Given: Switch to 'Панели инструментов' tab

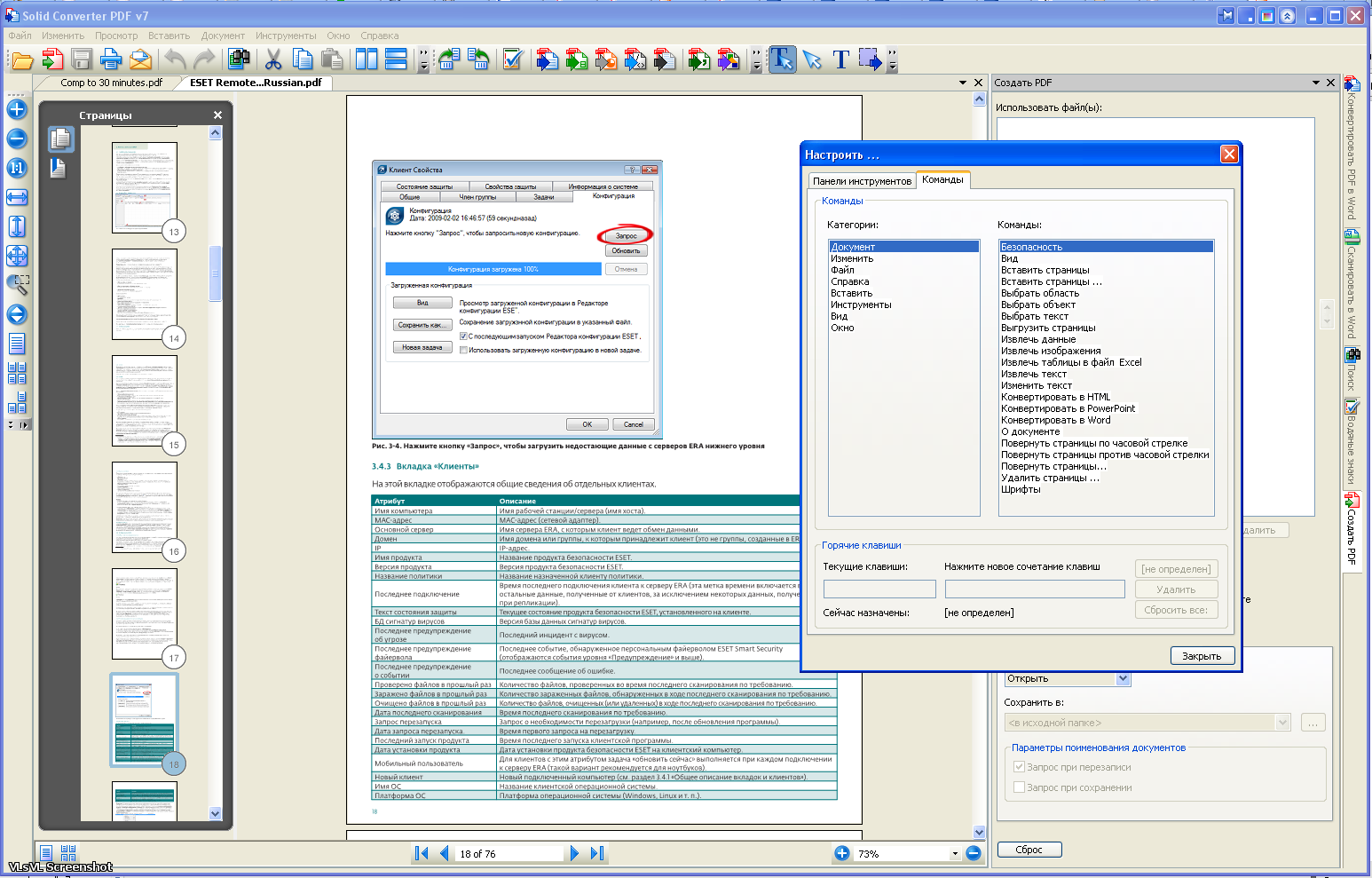Looking at the screenshot, I should pos(862,180).
